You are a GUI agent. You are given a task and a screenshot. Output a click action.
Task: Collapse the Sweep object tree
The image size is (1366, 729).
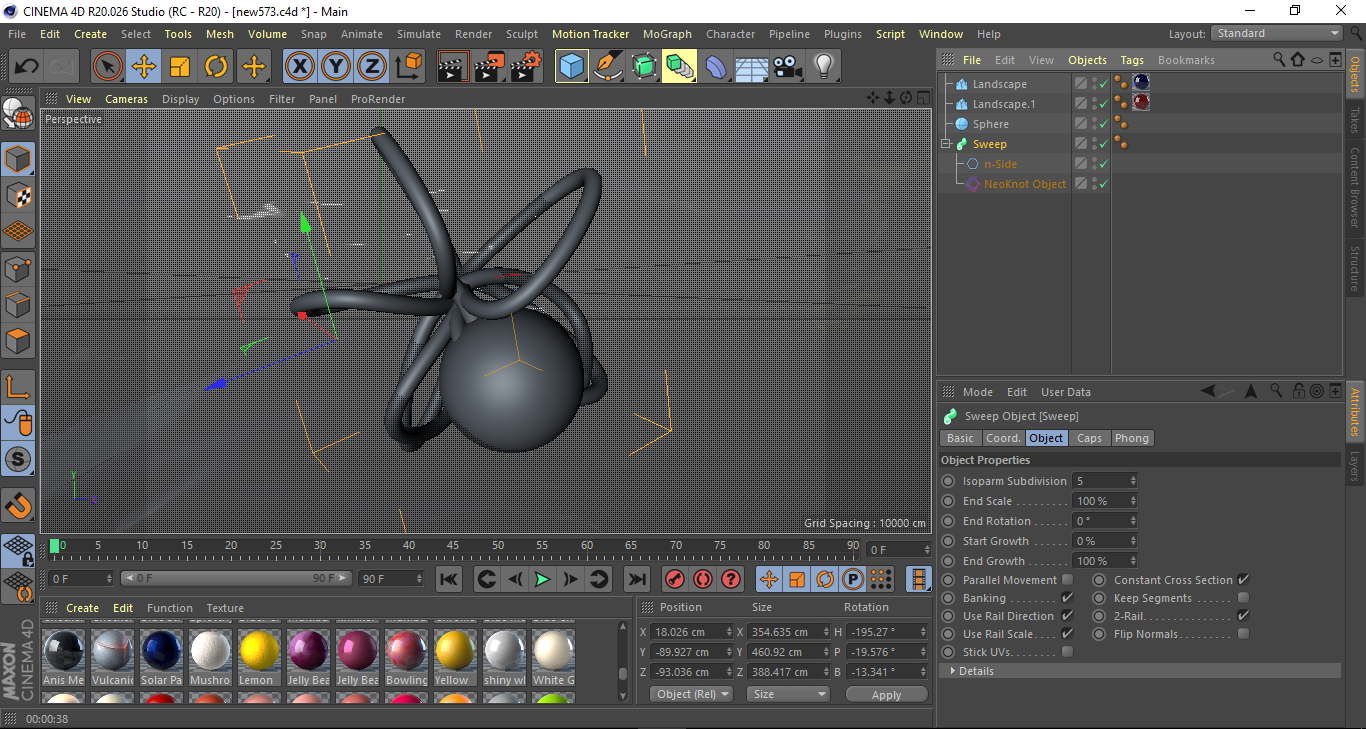pos(946,144)
